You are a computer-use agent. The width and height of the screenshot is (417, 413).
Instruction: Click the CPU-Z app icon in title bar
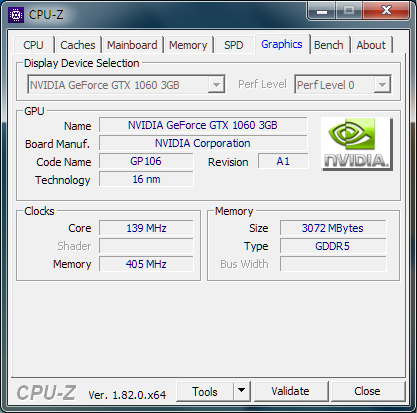pos(16,15)
